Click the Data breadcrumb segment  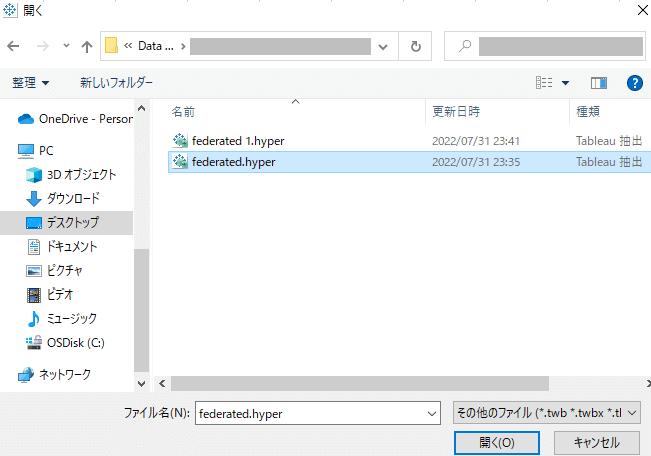156,46
